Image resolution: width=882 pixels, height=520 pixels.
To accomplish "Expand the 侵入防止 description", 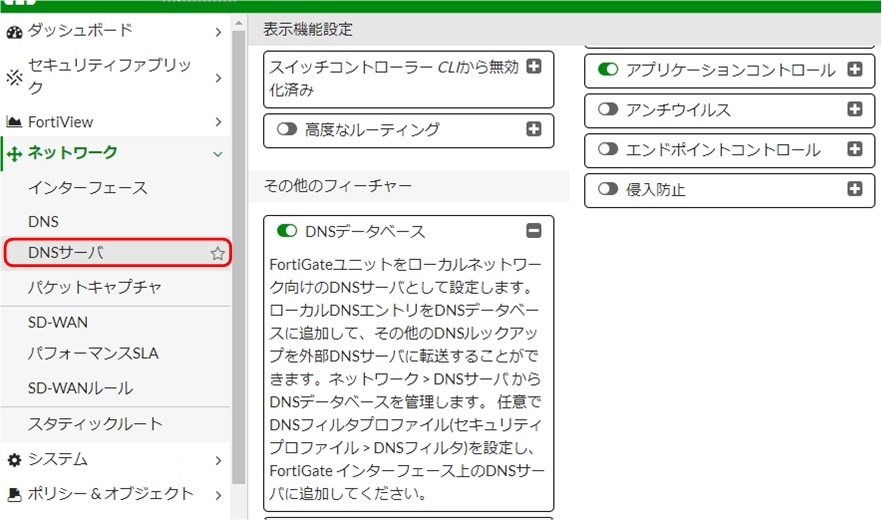I will [x=855, y=189].
